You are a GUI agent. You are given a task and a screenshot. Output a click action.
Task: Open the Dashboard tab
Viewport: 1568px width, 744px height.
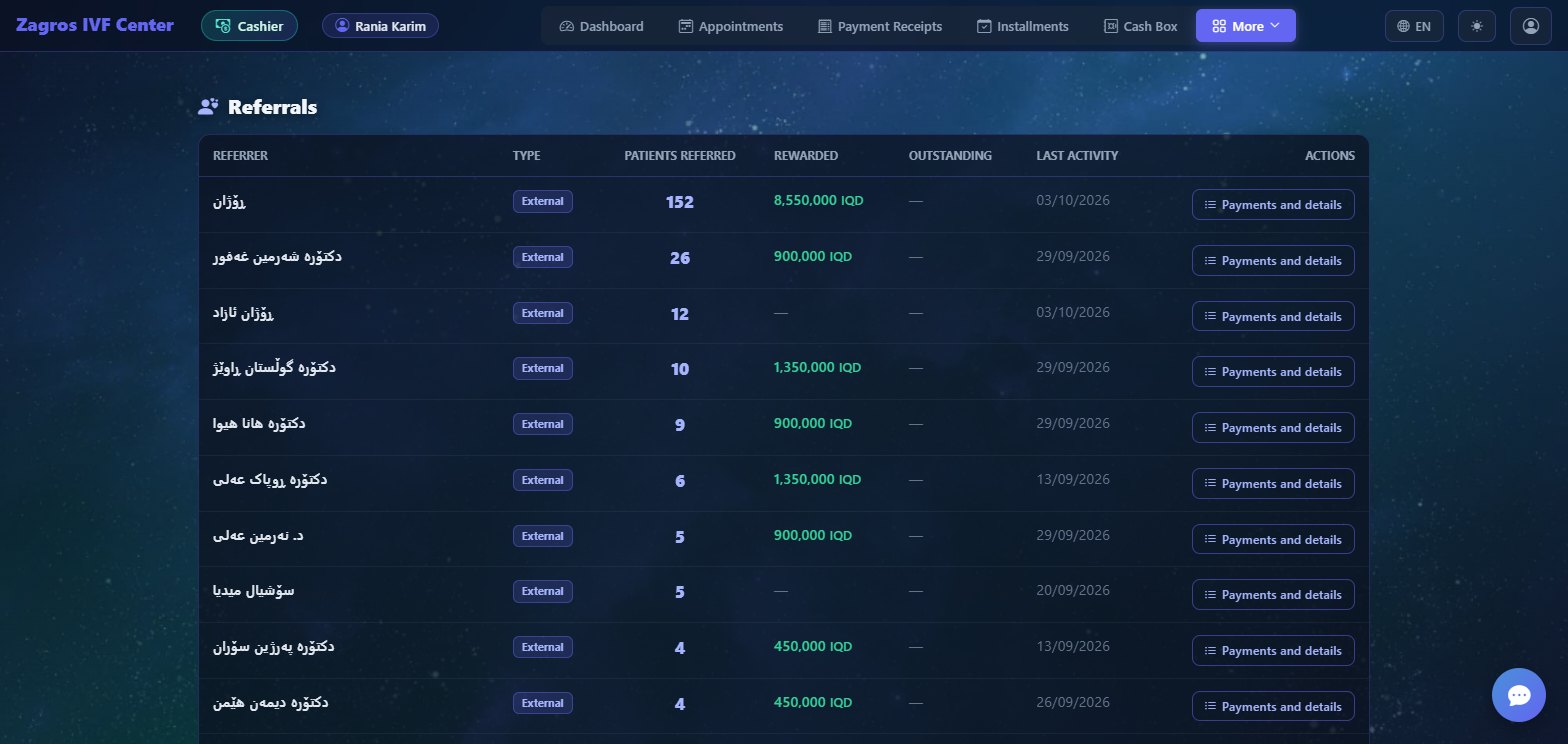click(x=602, y=26)
